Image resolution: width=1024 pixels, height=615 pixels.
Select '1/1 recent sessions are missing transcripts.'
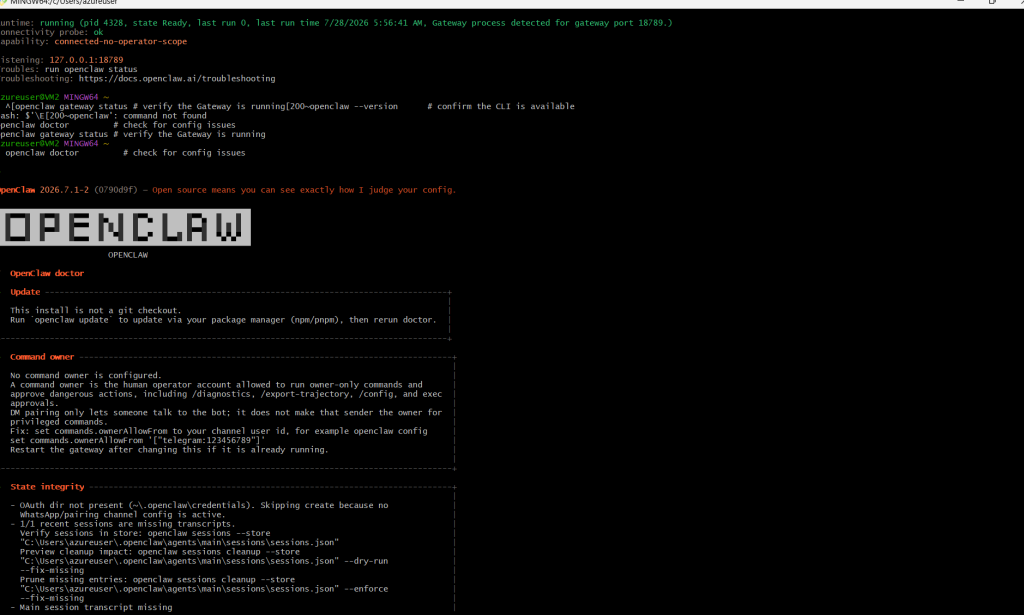127,524
